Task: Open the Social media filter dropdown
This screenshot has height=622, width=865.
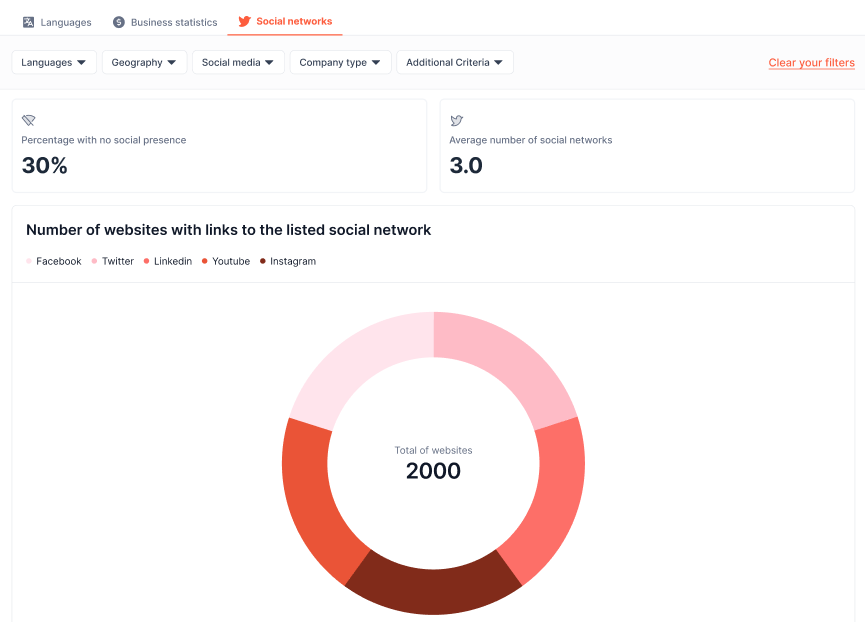Action: (x=238, y=62)
